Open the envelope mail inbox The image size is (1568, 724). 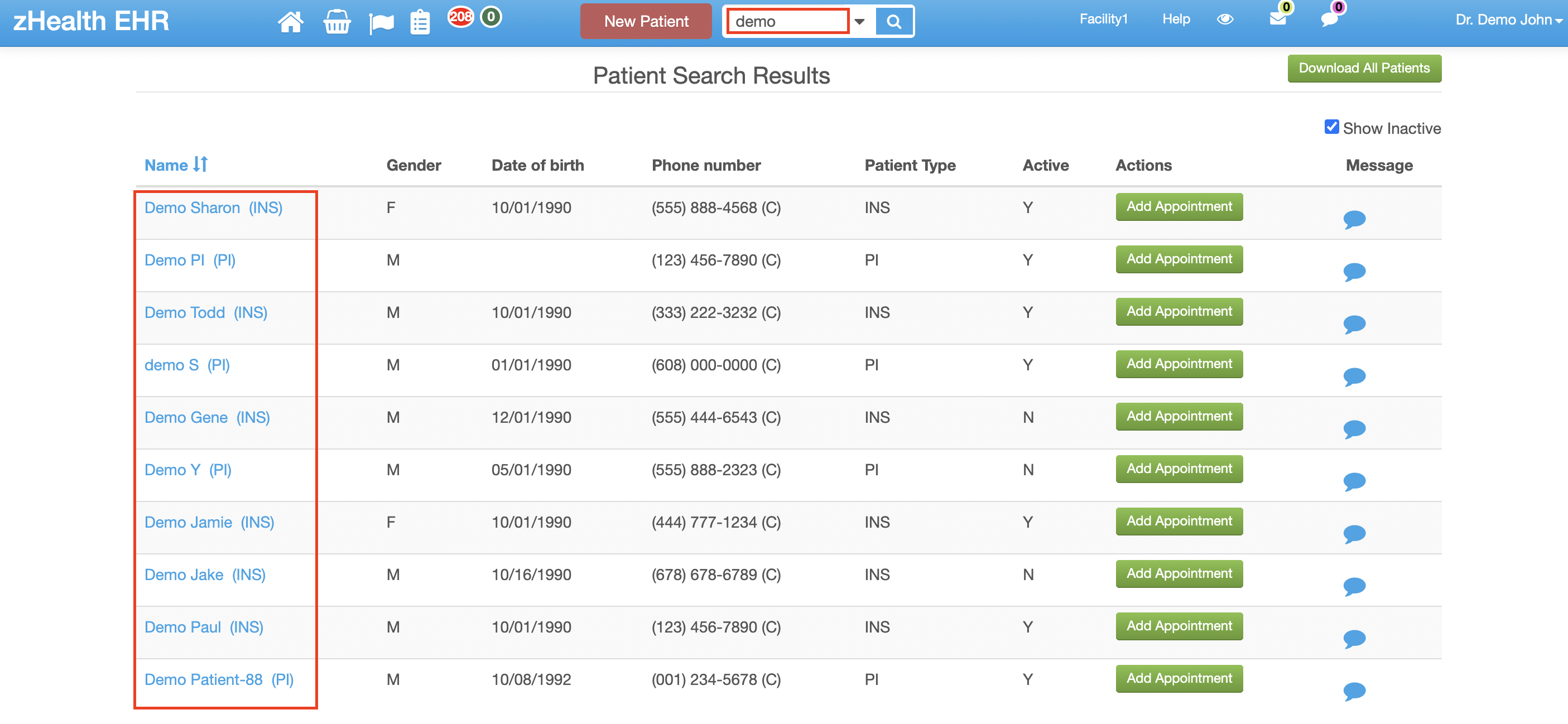pos(1278,19)
